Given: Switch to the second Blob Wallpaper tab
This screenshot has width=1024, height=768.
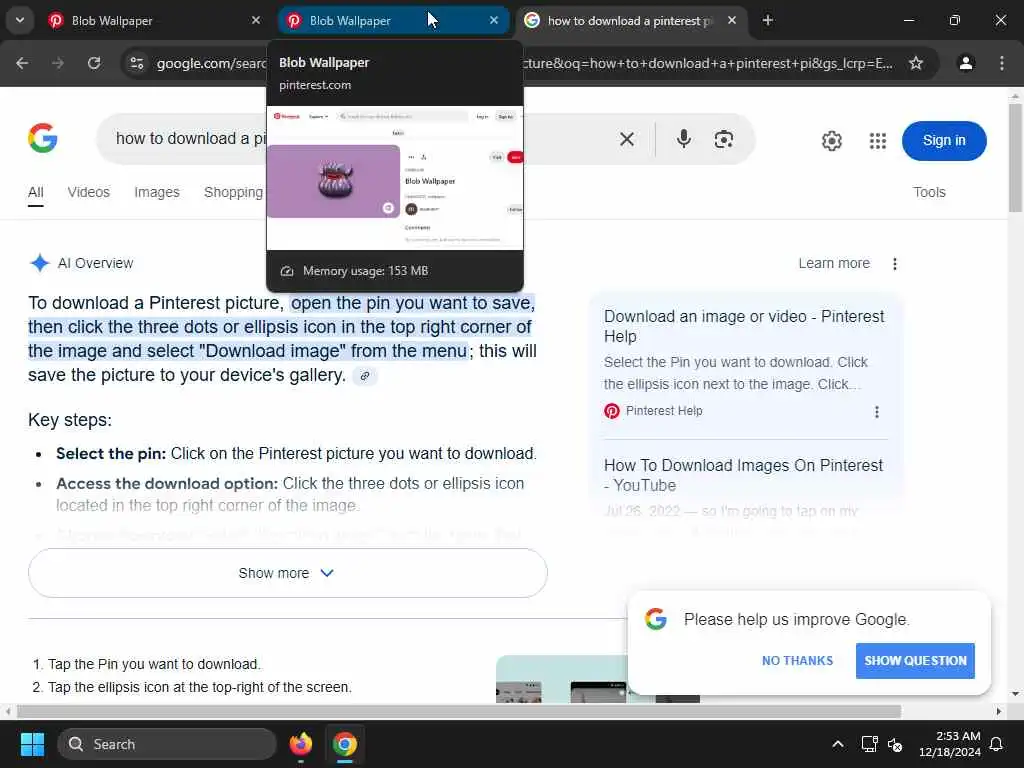Looking at the screenshot, I should tap(394, 20).
